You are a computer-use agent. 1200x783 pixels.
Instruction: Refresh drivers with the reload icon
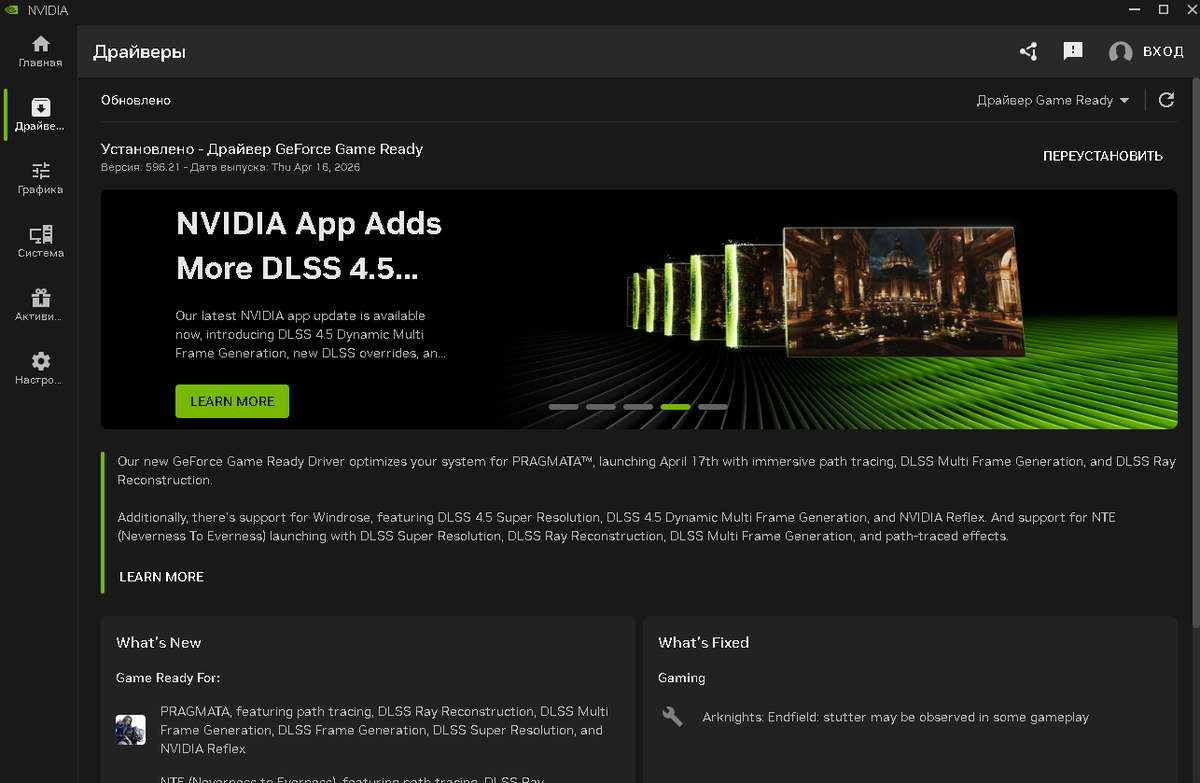[x=1166, y=100]
